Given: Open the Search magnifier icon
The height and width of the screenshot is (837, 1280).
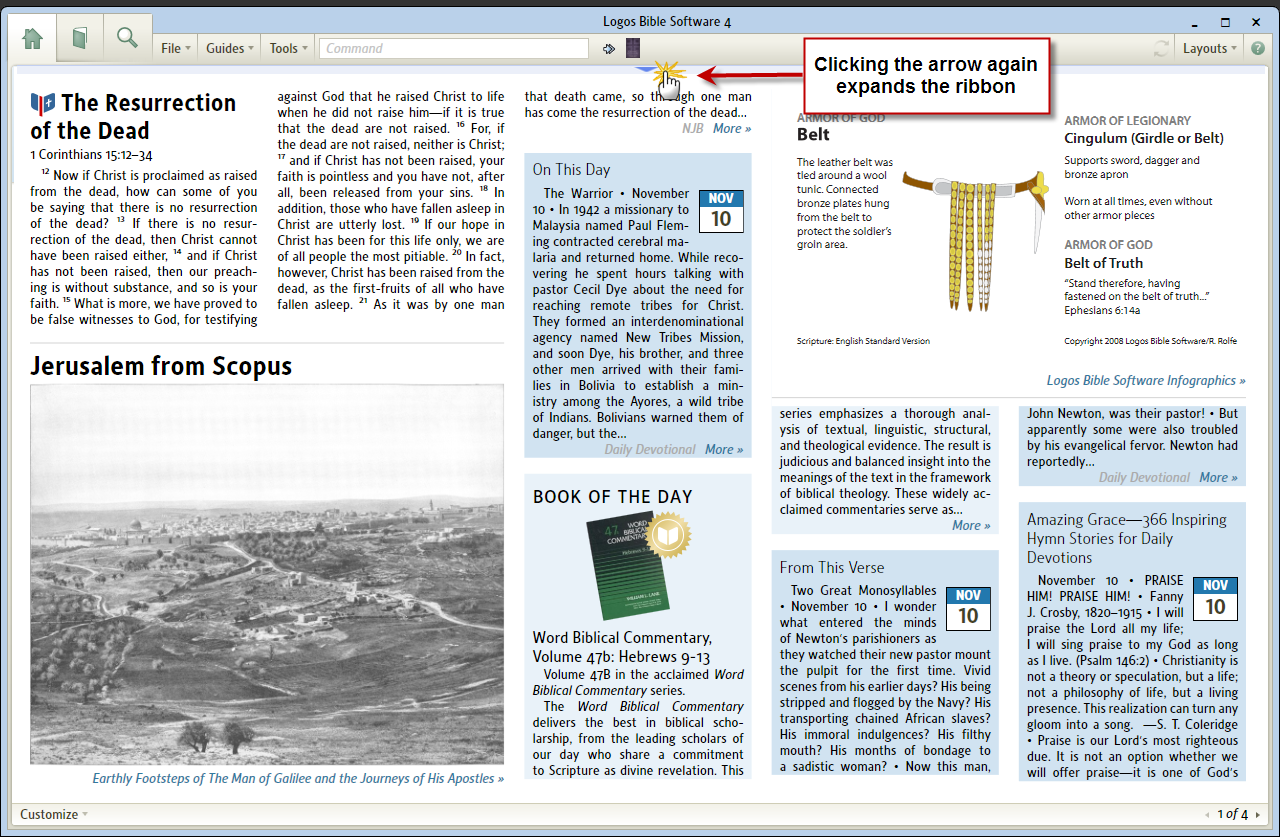Looking at the screenshot, I should pos(127,38).
